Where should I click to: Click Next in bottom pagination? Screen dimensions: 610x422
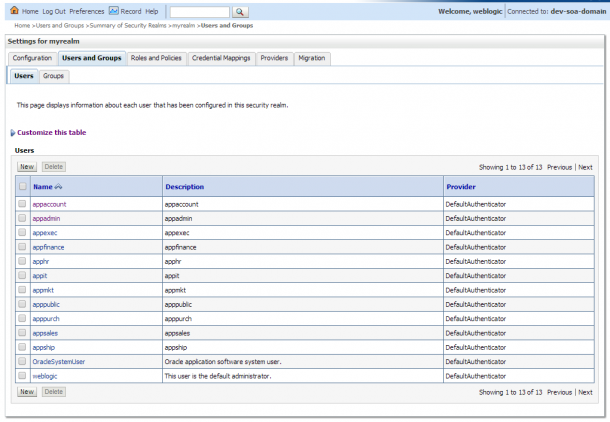[585, 392]
